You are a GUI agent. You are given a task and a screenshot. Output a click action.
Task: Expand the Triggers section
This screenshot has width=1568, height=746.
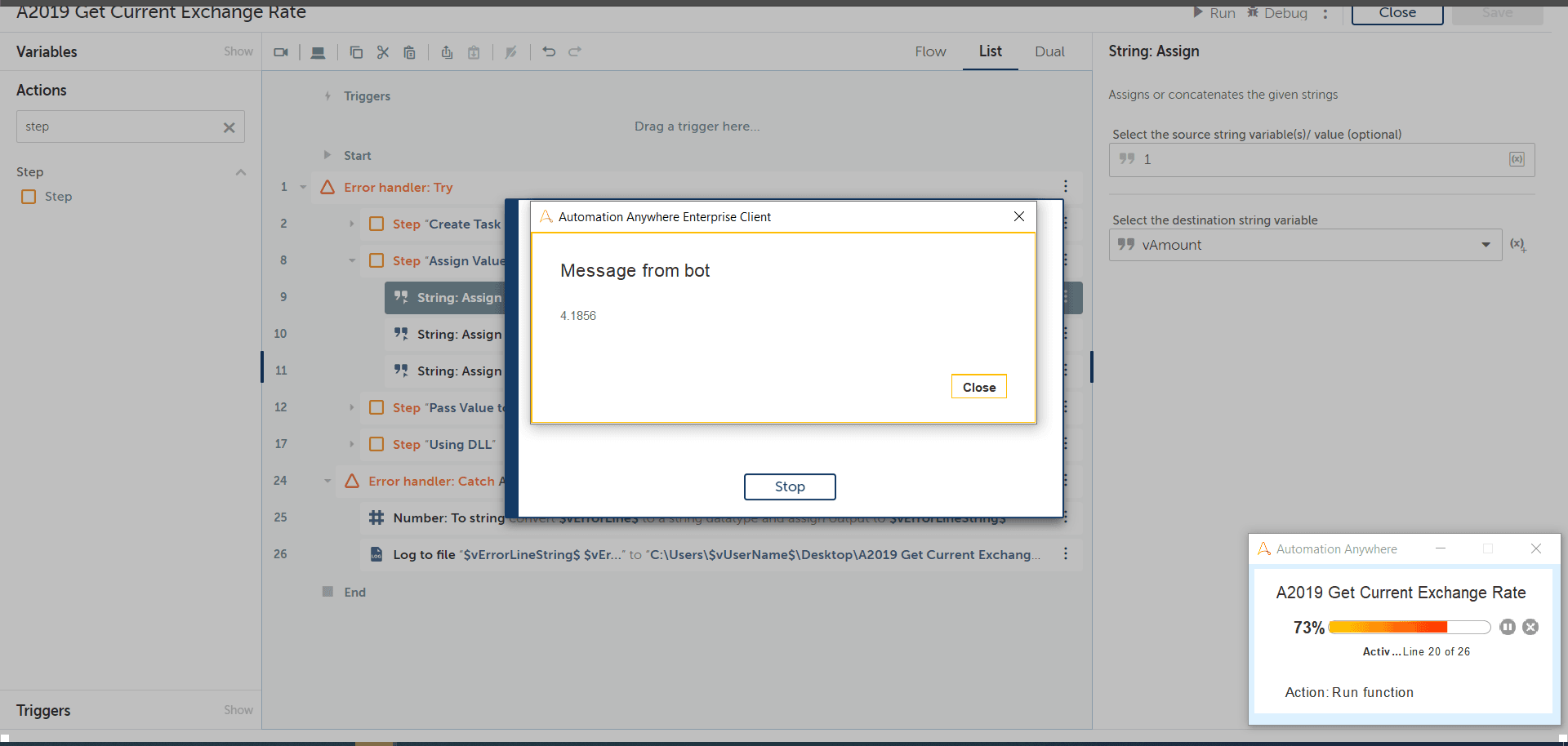(x=327, y=96)
